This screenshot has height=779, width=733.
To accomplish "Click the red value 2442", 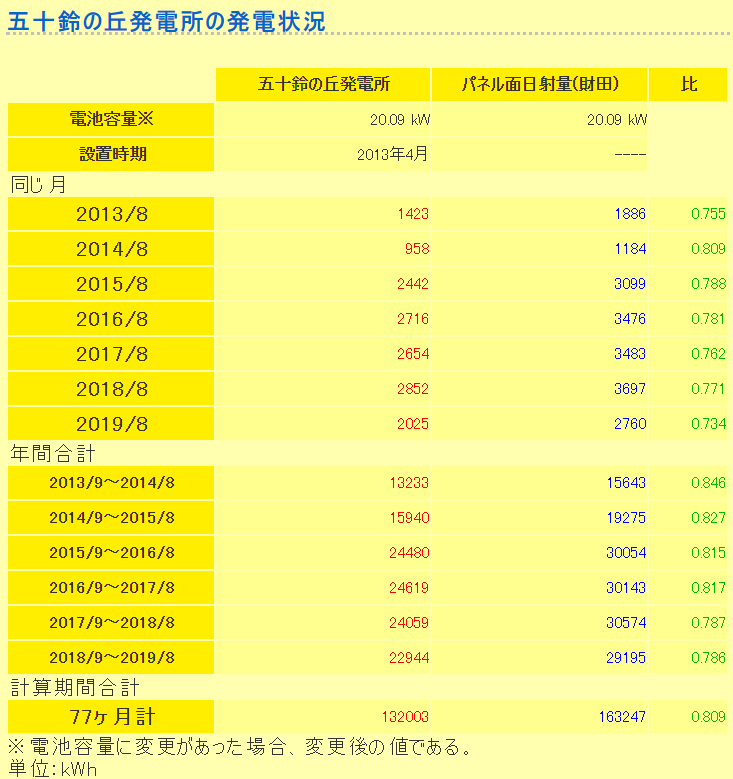I will (413, 284).
